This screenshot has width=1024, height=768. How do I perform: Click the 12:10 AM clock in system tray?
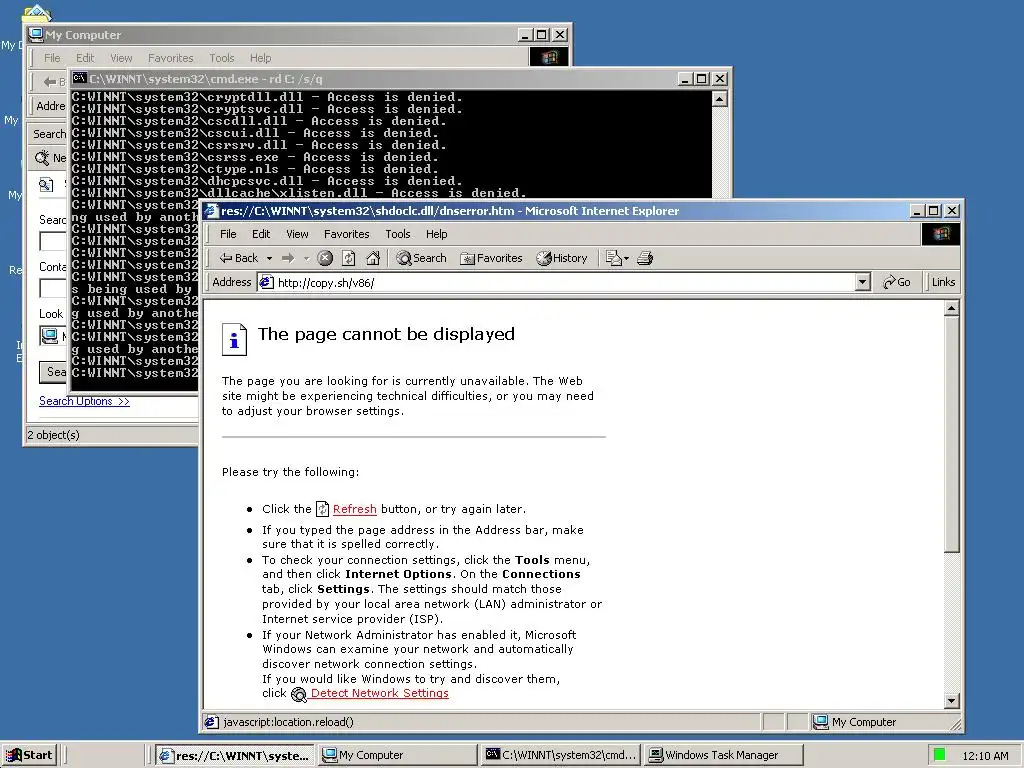[985, 756]
